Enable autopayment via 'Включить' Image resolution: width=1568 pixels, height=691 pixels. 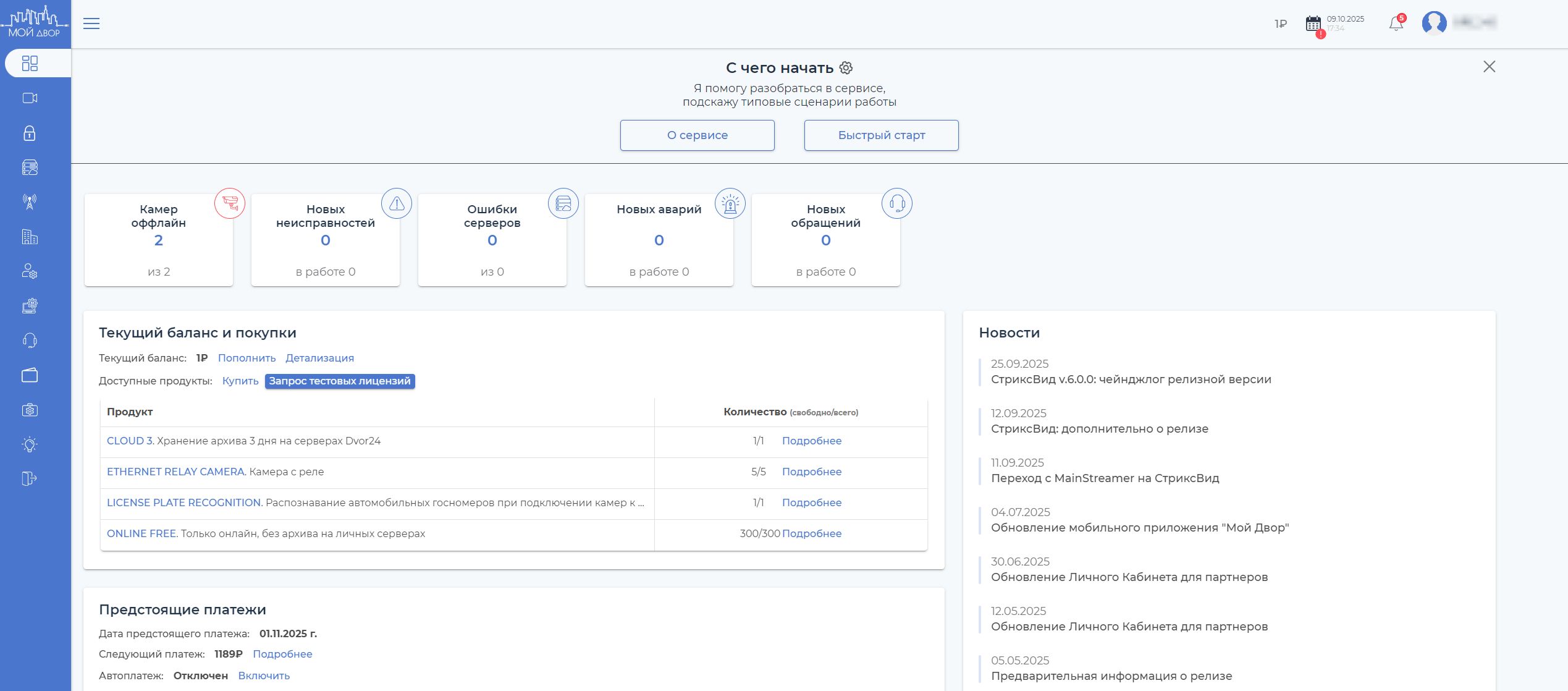coord(264,676)
